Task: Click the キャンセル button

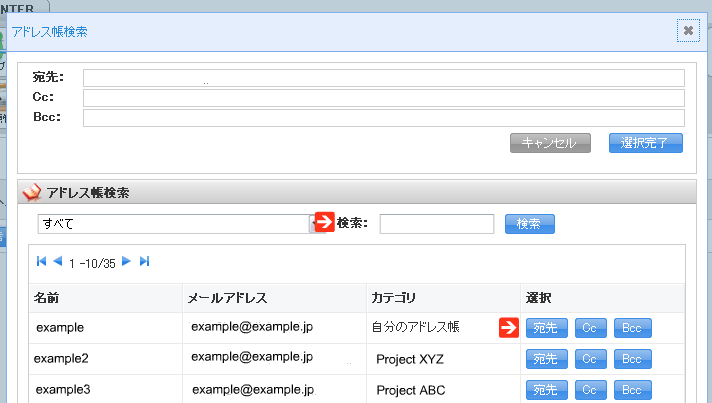Action: (x=550, y=143)
